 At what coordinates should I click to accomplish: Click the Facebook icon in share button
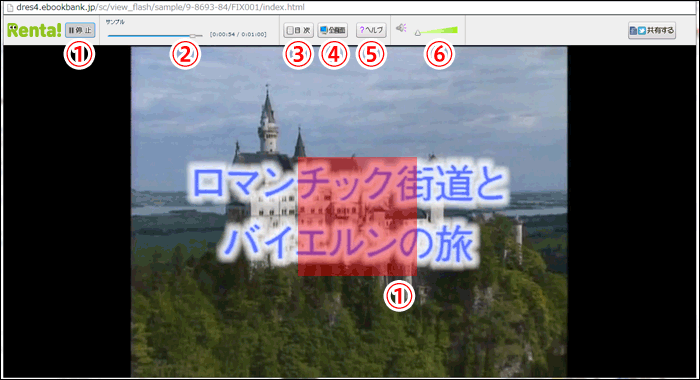point(633,30)
